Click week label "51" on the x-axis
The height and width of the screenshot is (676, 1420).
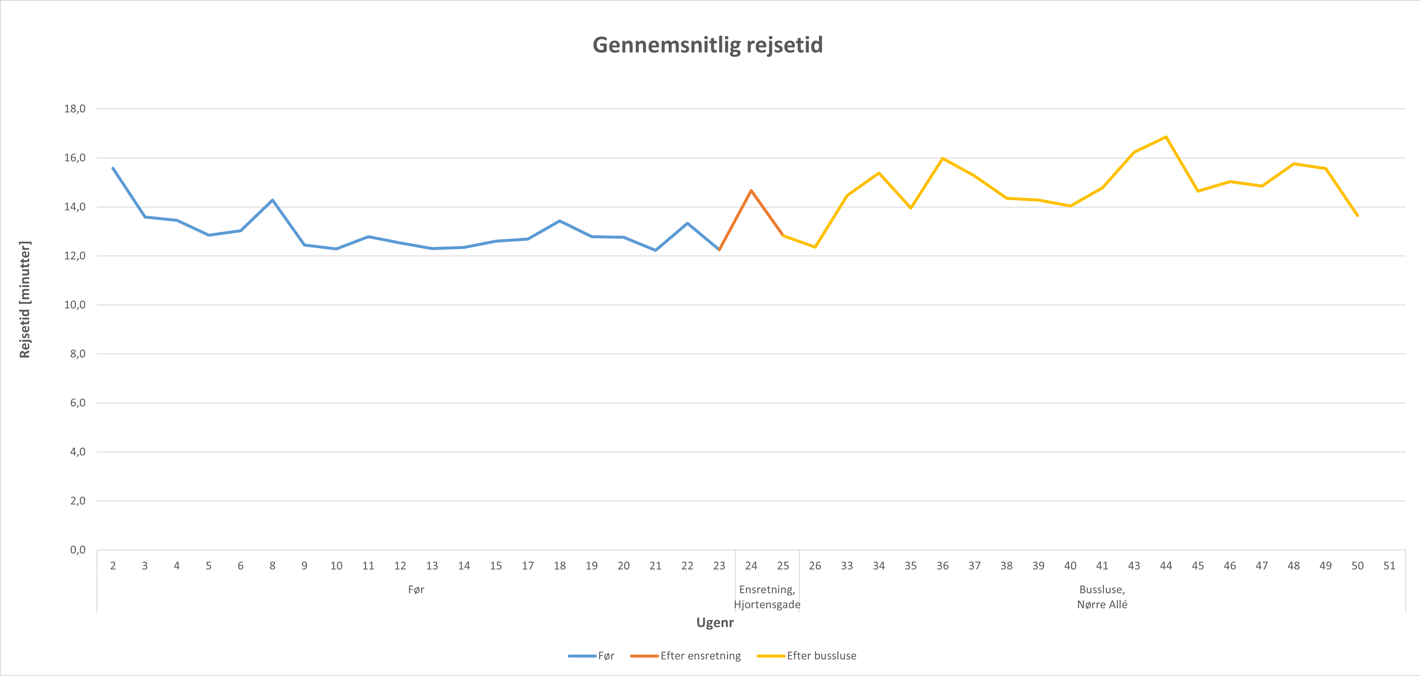click(x=1389, y=566)
